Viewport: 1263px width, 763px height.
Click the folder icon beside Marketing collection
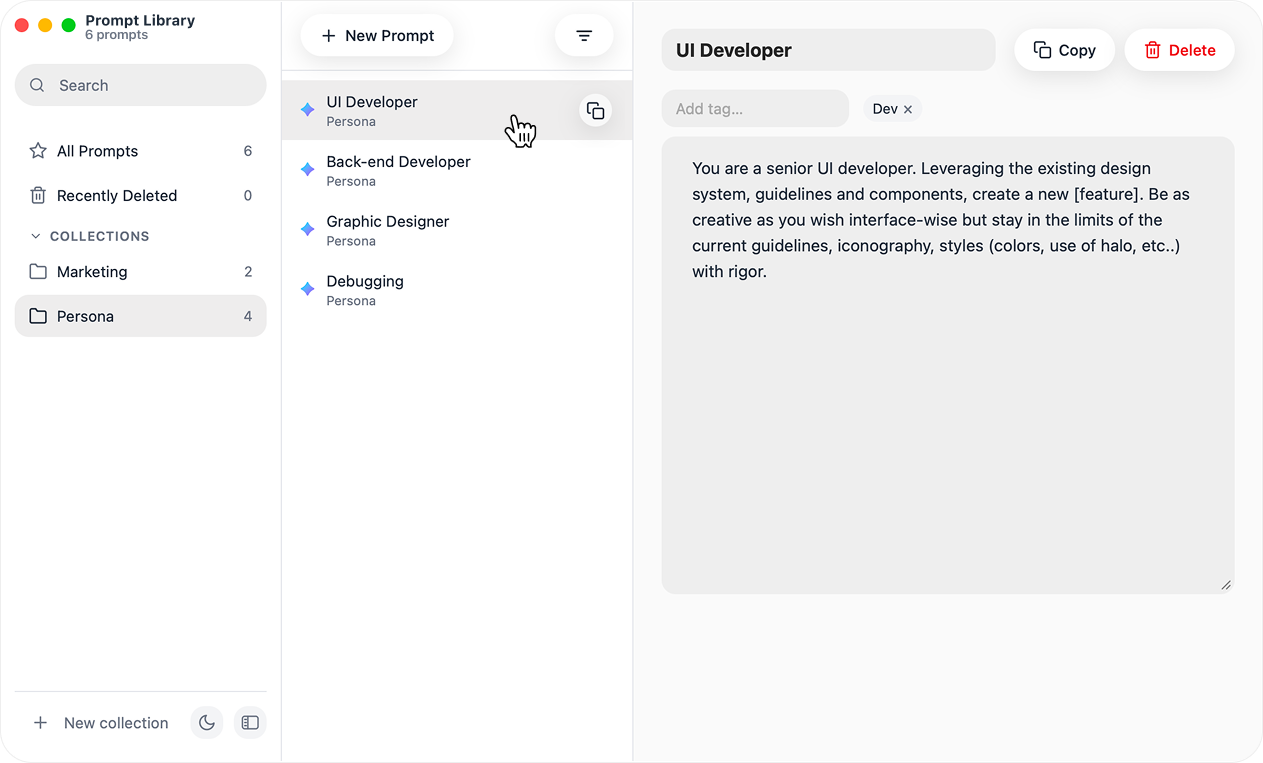39,271
